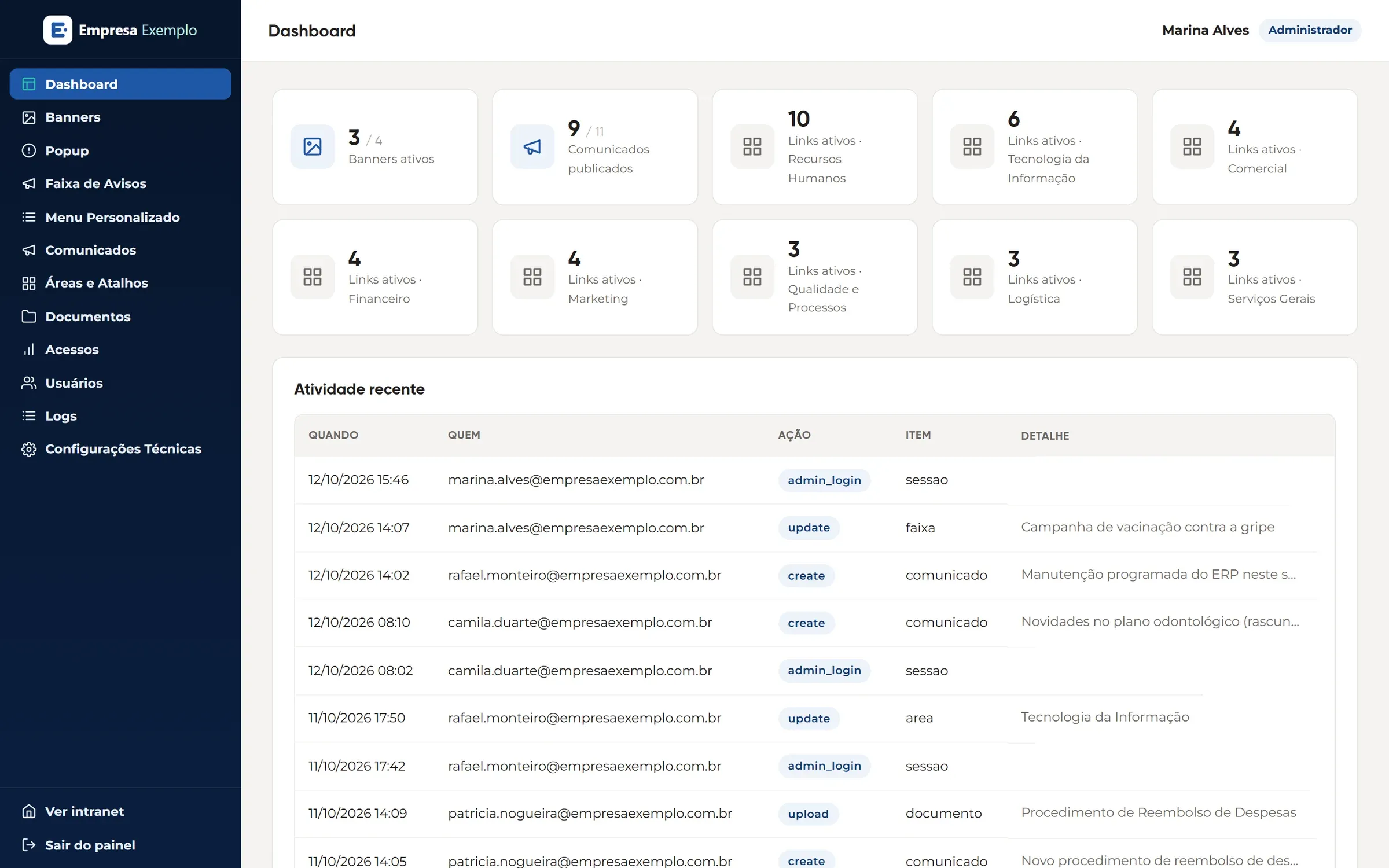Click the Sair do painel logout icon
Viewport: 1389px width, 868px height.
[29, 845]
